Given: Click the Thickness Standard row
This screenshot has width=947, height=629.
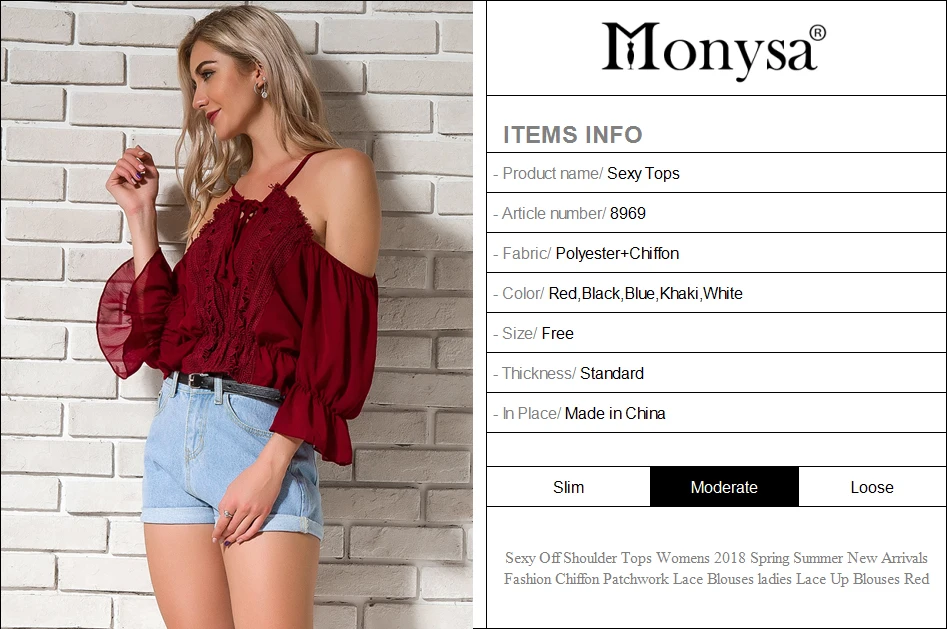Looking at the screenshot, I should [716, 373].
